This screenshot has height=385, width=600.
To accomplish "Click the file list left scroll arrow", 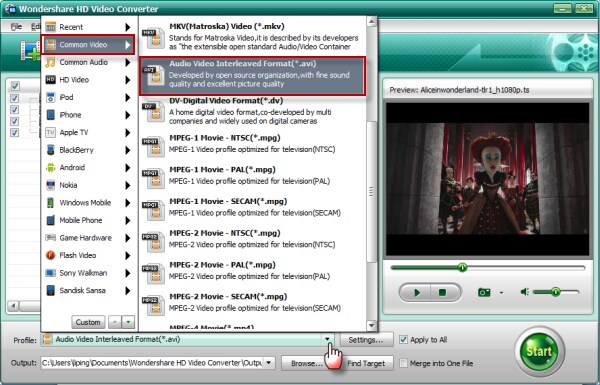I will point(14,306).
